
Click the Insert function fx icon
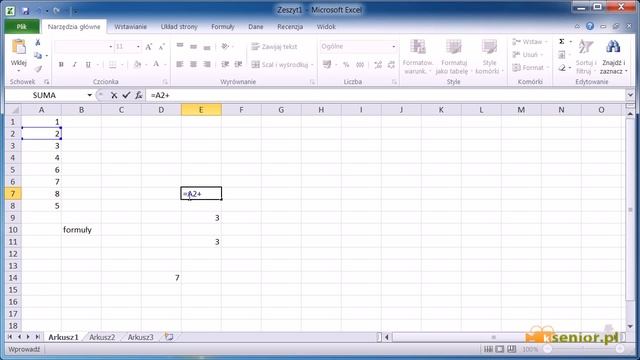139,95
